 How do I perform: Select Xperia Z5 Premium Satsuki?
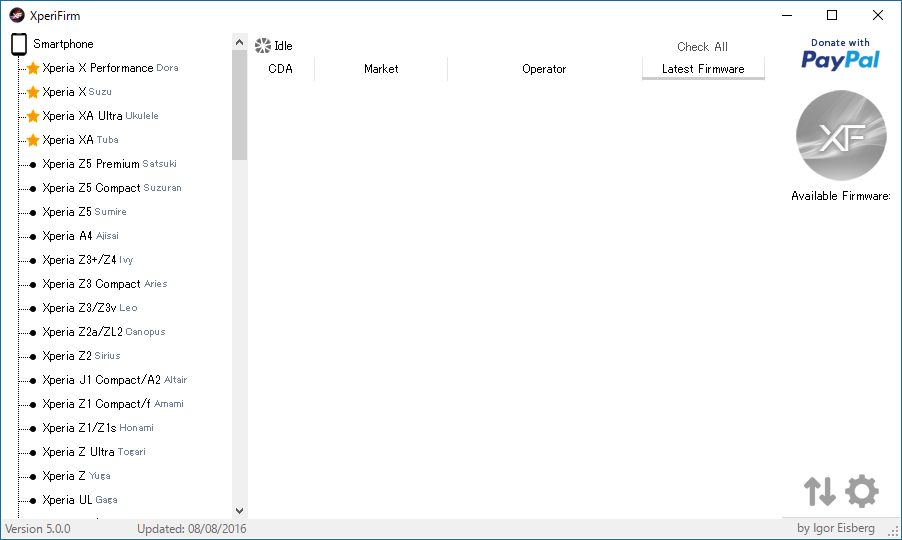[109, 164]
